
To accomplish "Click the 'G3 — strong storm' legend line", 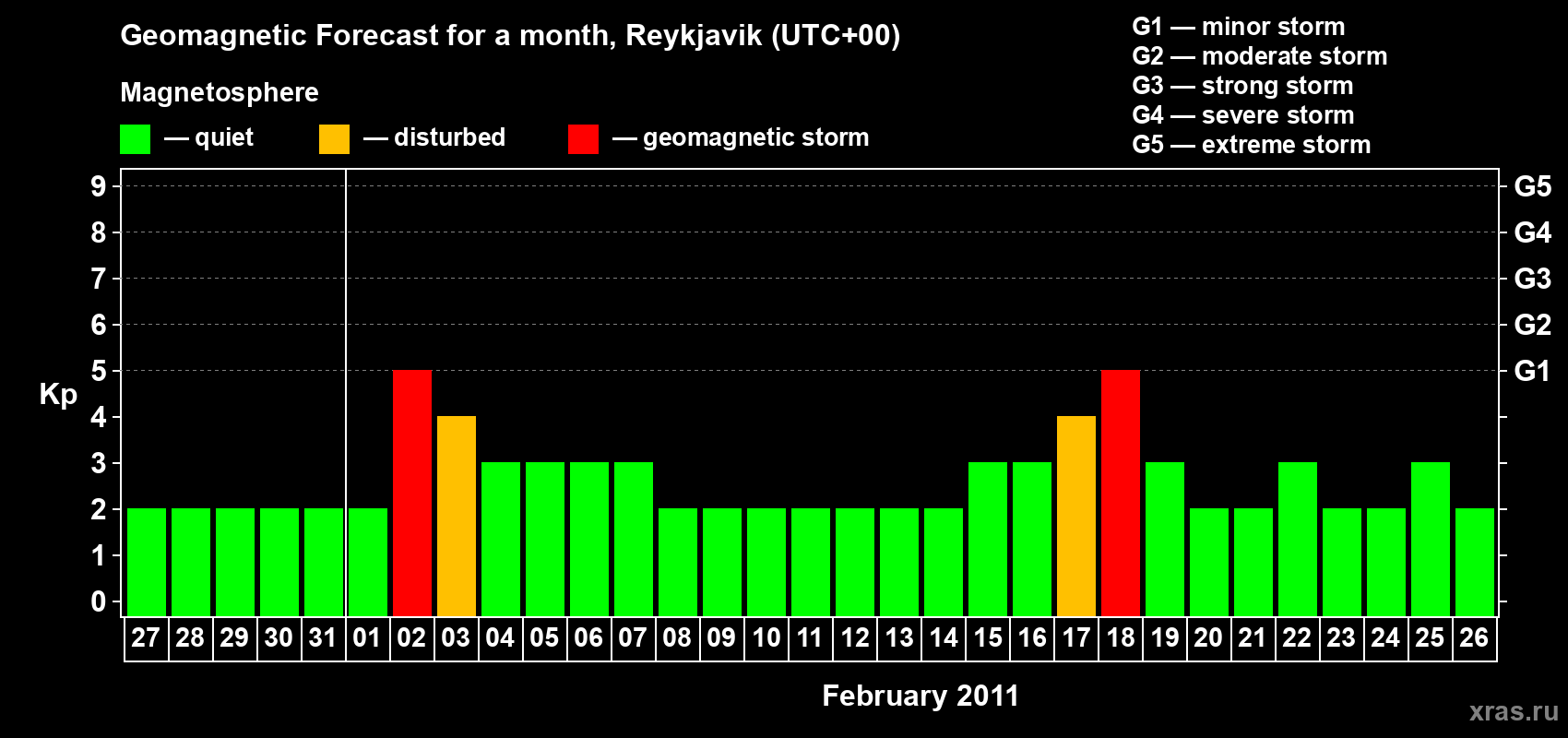I will [x=1242, y=86].
